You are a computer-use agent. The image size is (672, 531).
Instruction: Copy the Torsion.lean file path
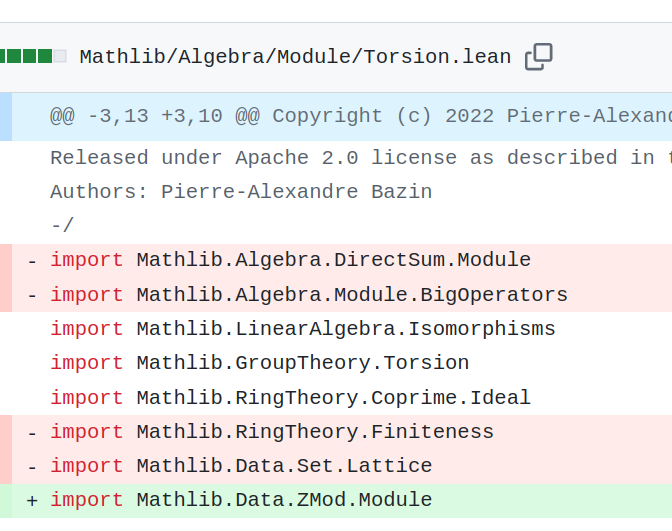(539, 57)
